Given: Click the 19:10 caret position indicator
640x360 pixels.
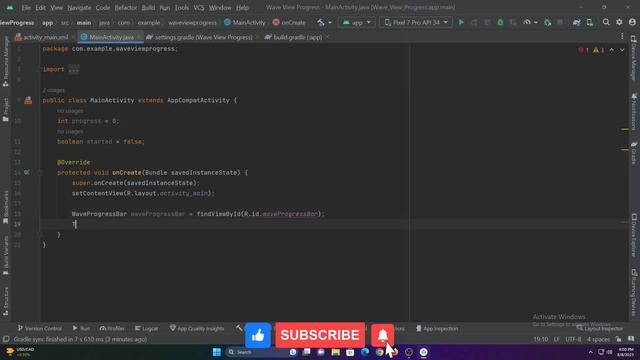Looking at the screenshot, I should (540, 339).
